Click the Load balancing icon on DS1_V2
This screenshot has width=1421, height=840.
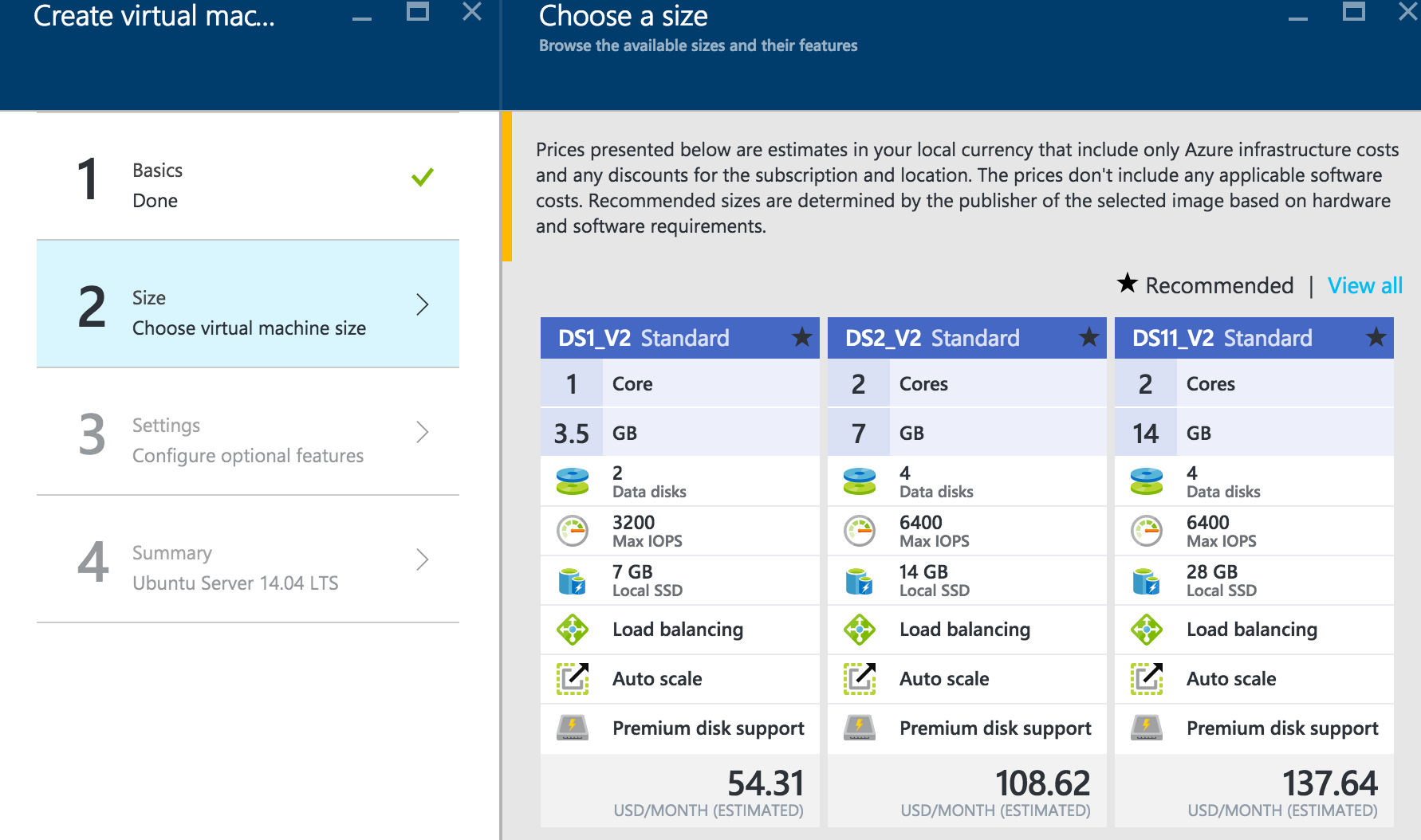tap(572, 630)
